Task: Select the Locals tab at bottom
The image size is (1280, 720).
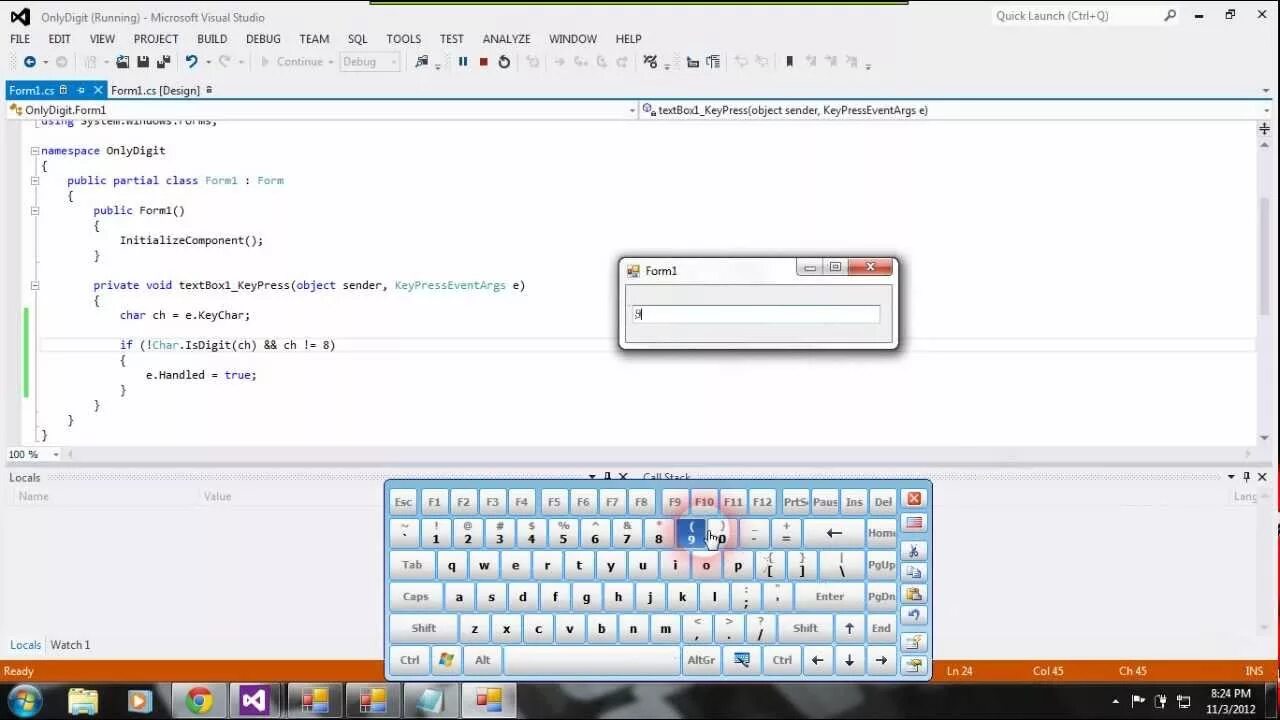Action: point(25,645)
